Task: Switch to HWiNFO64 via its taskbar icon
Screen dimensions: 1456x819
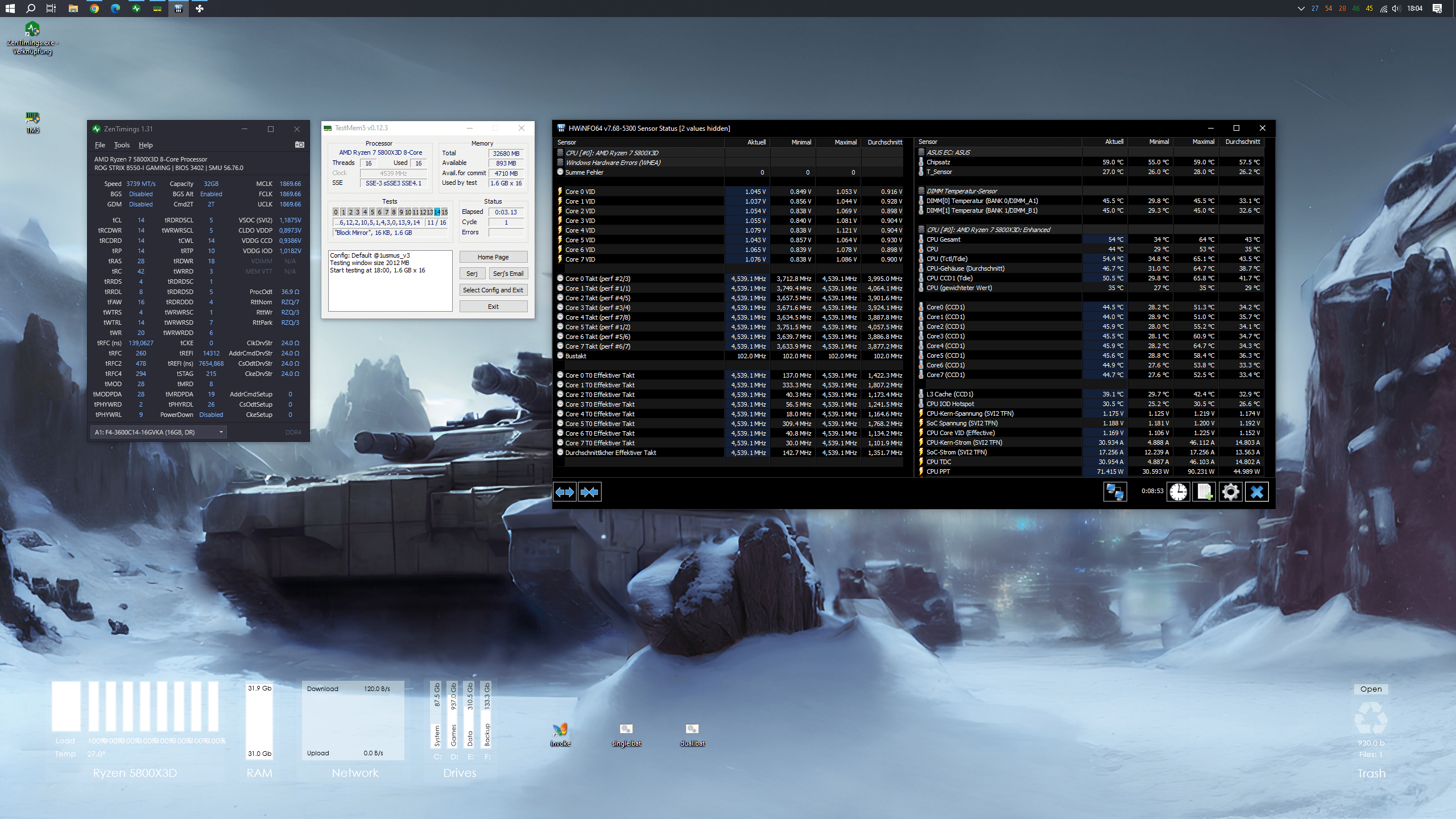Action: 179,9
